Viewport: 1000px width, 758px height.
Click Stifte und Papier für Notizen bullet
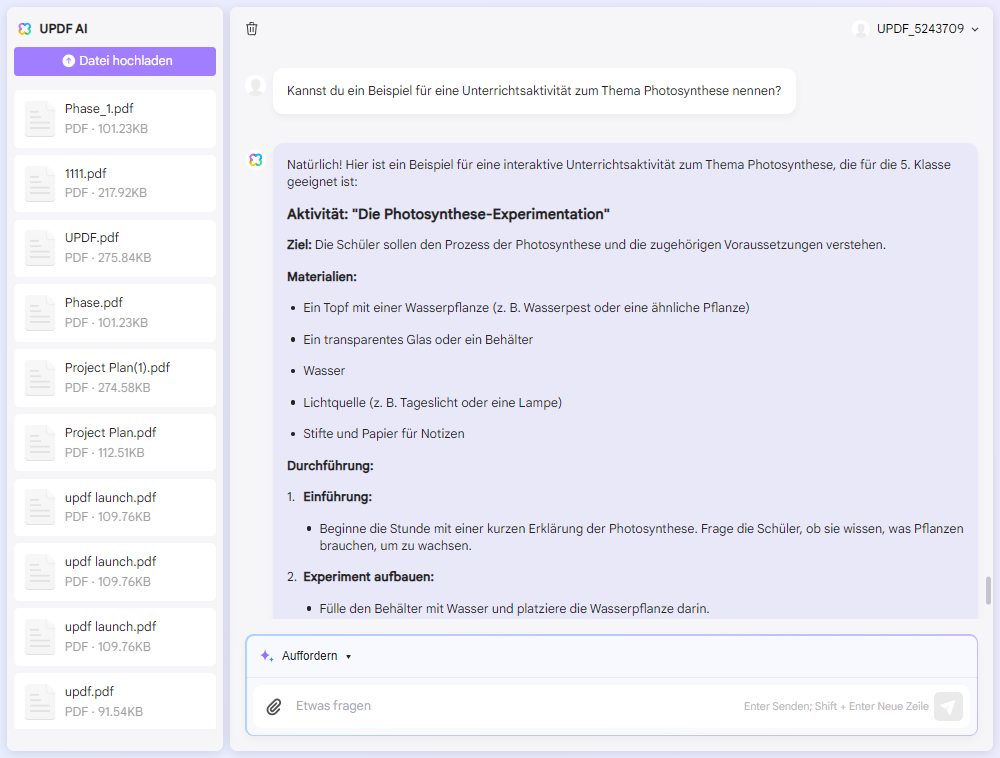point(384,434)
